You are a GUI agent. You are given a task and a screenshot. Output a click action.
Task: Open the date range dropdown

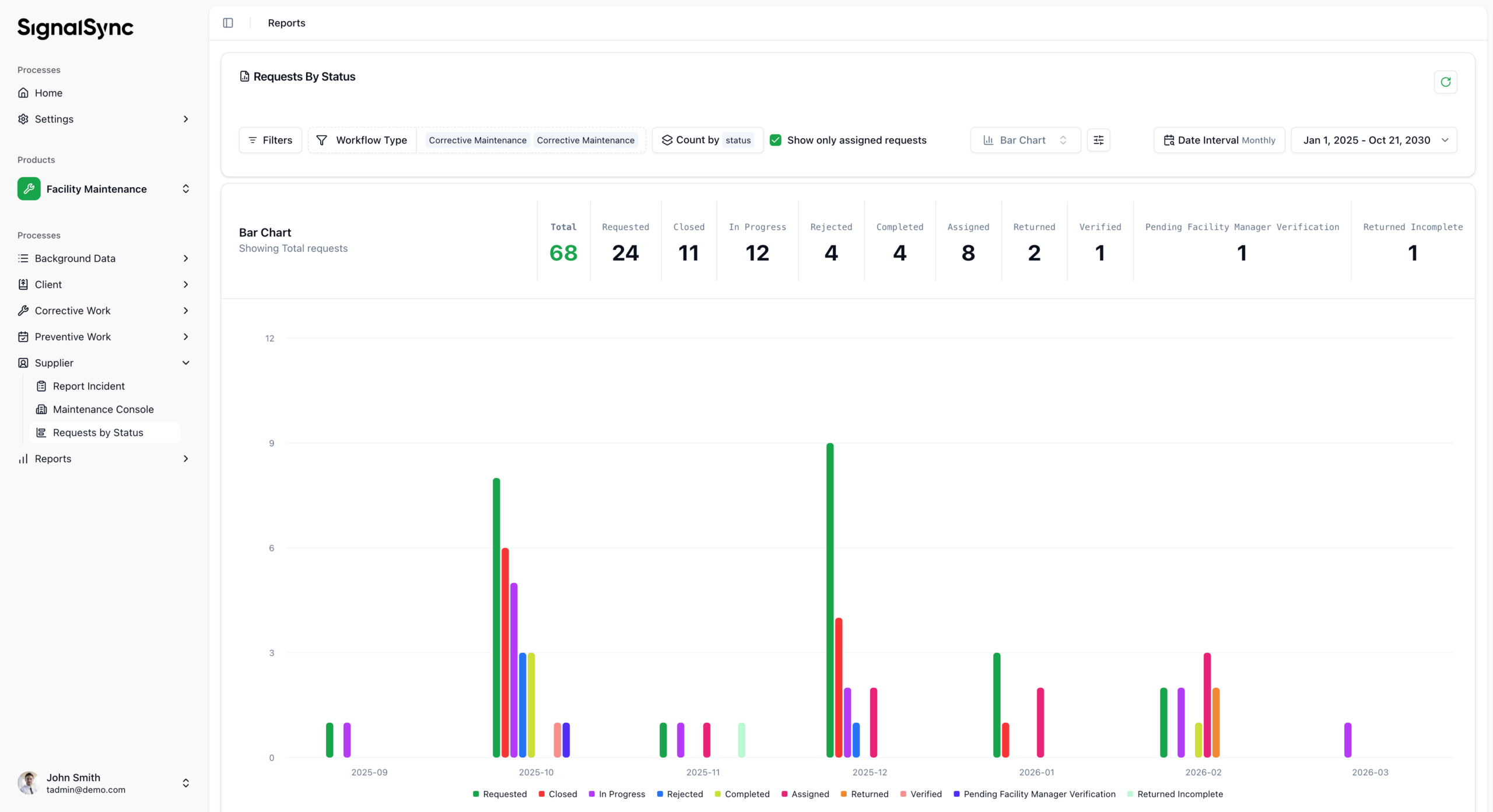click(1374, 140)
